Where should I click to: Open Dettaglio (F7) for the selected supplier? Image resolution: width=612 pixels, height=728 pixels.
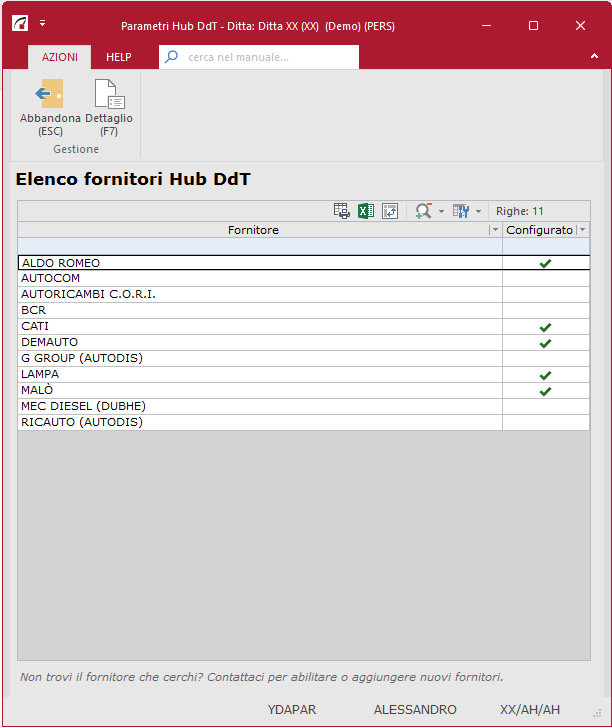click(108, 96)
